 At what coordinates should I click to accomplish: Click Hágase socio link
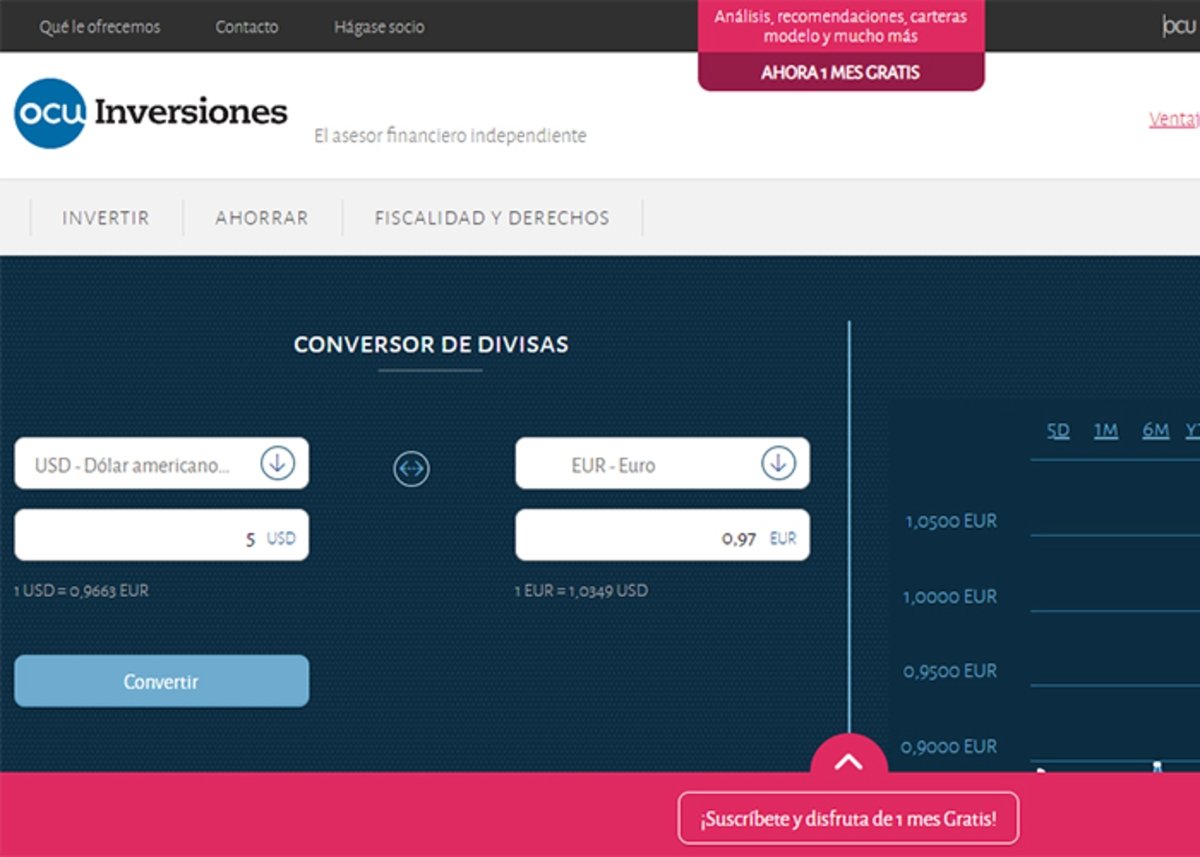379,27
